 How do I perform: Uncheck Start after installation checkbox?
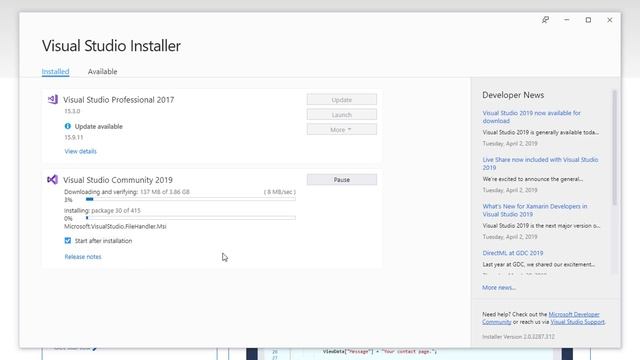click(x=68, y=240)
